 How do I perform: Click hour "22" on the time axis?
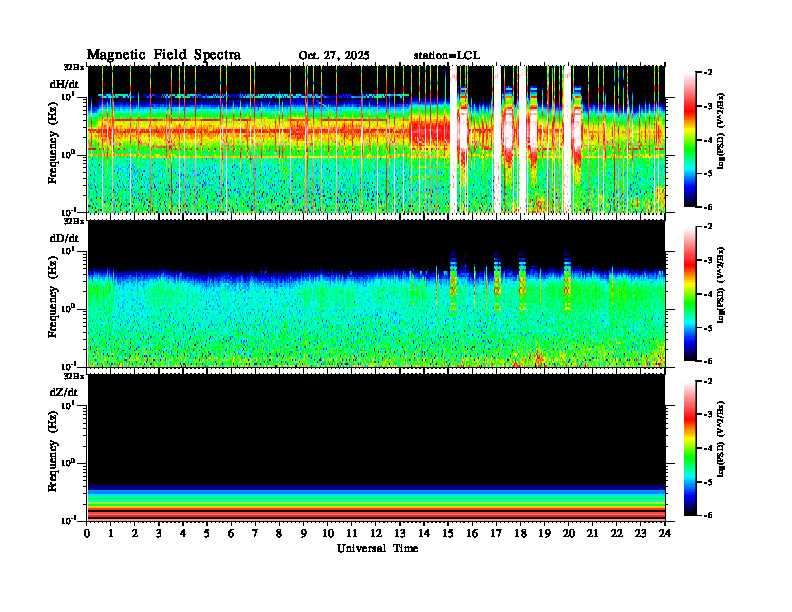point(617,533)
